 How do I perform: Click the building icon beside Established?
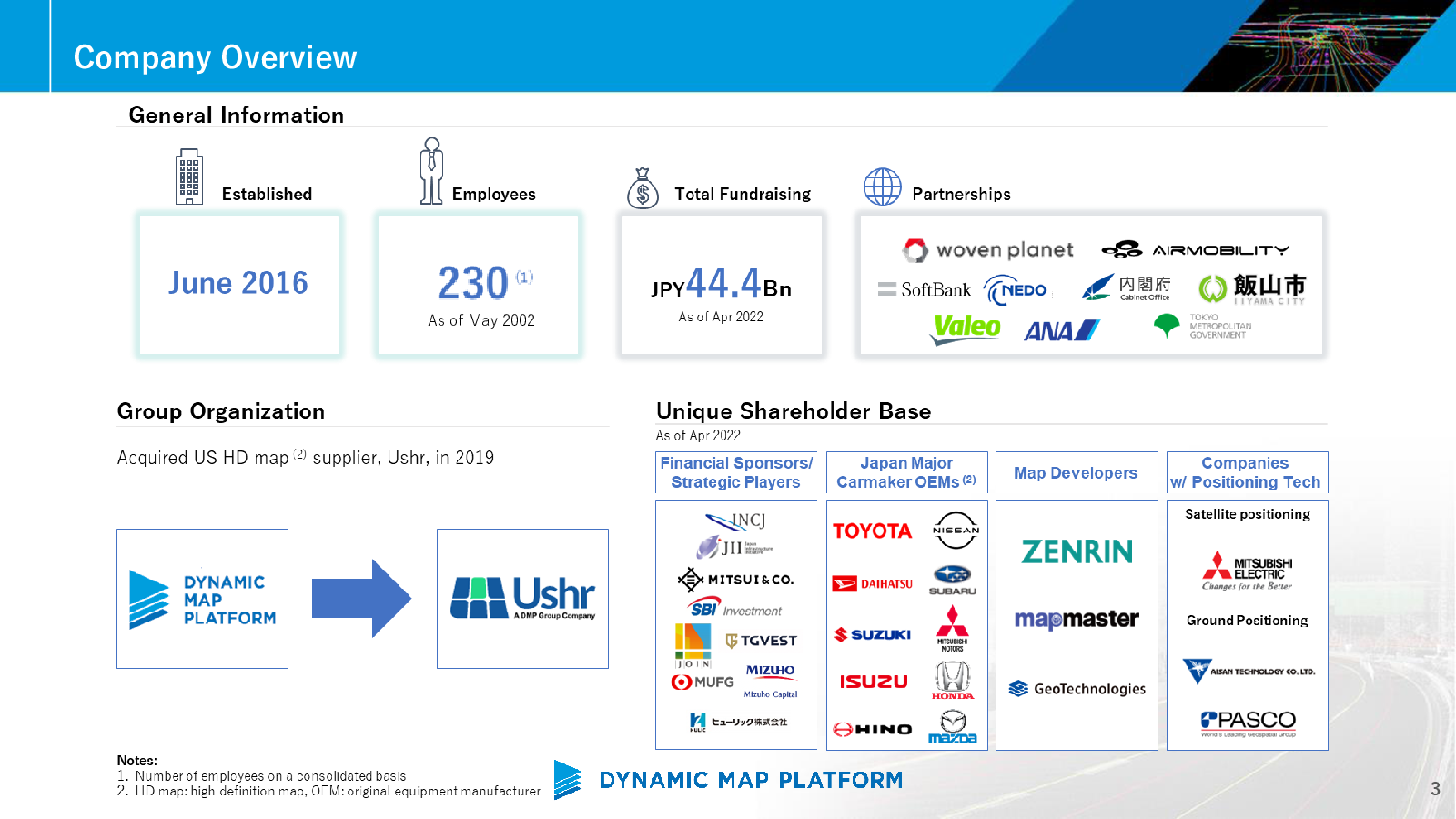point(189,177)
